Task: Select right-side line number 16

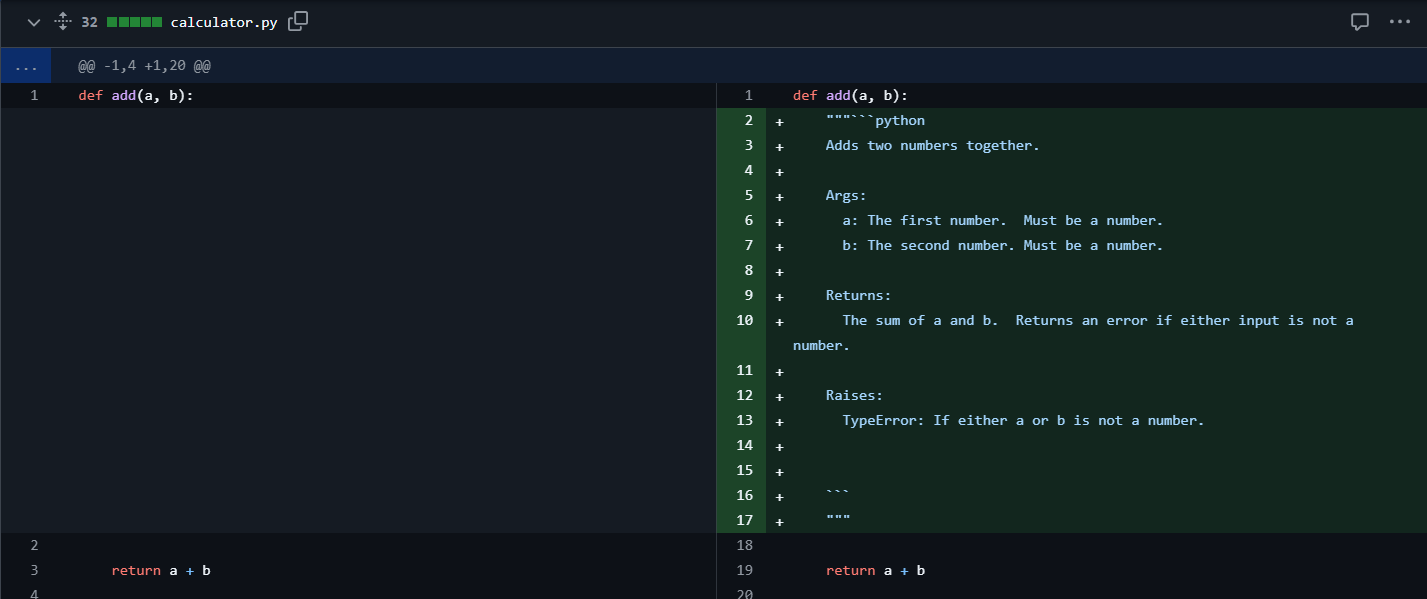Action: (x=744, y=496)
